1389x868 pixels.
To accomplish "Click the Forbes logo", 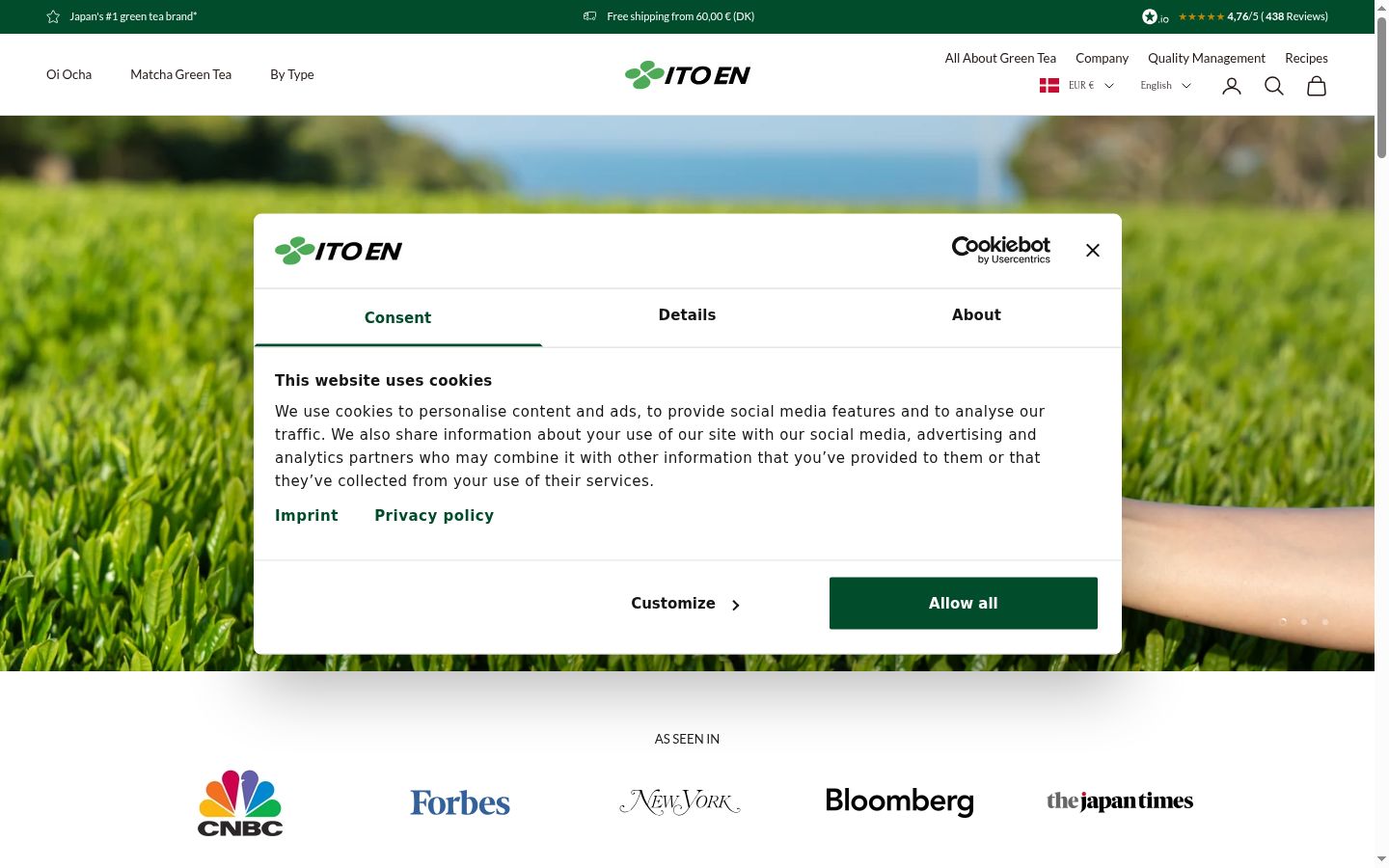I will click(460, 802).
